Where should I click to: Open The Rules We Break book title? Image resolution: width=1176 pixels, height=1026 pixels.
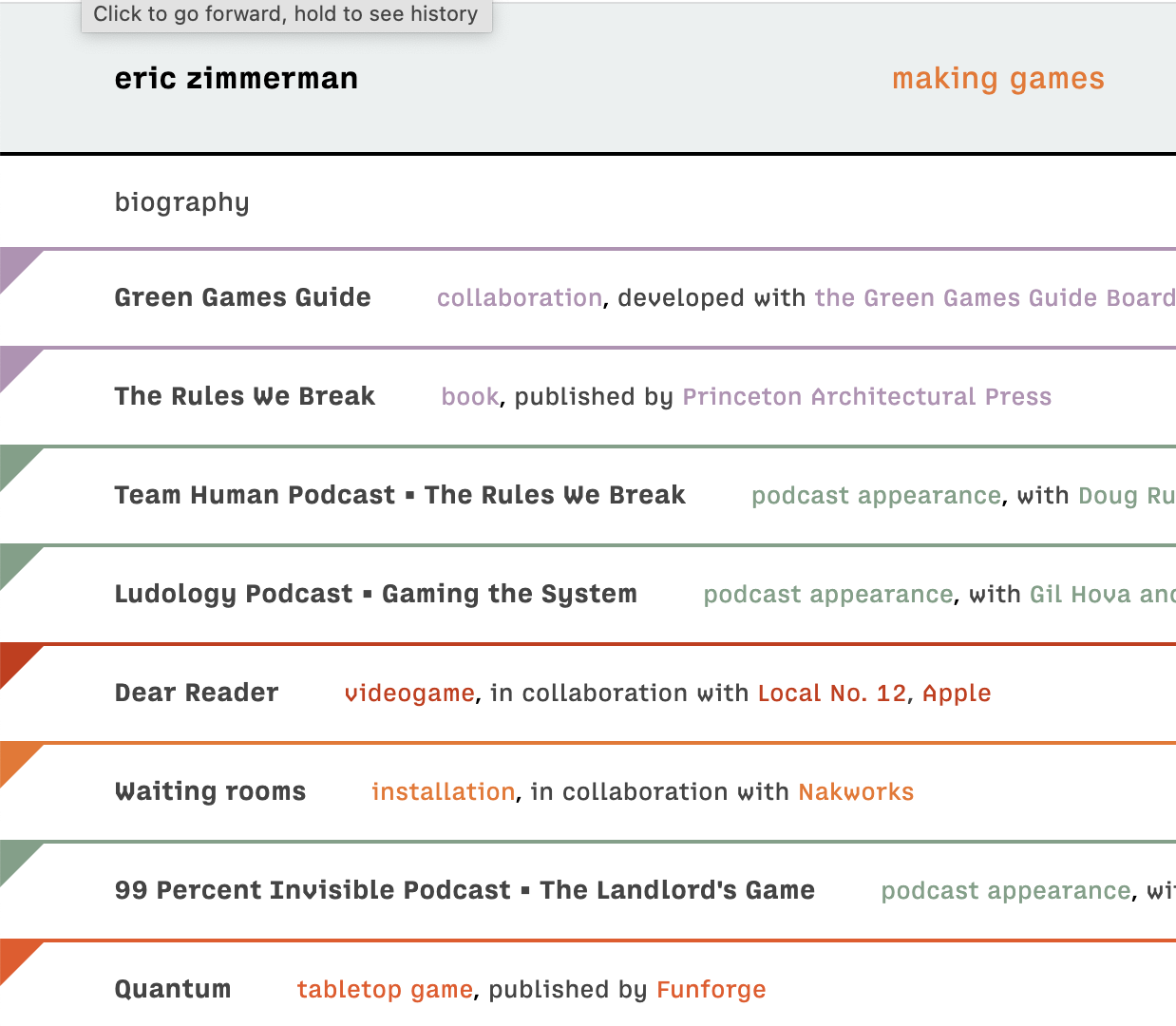tap(244, 397)
